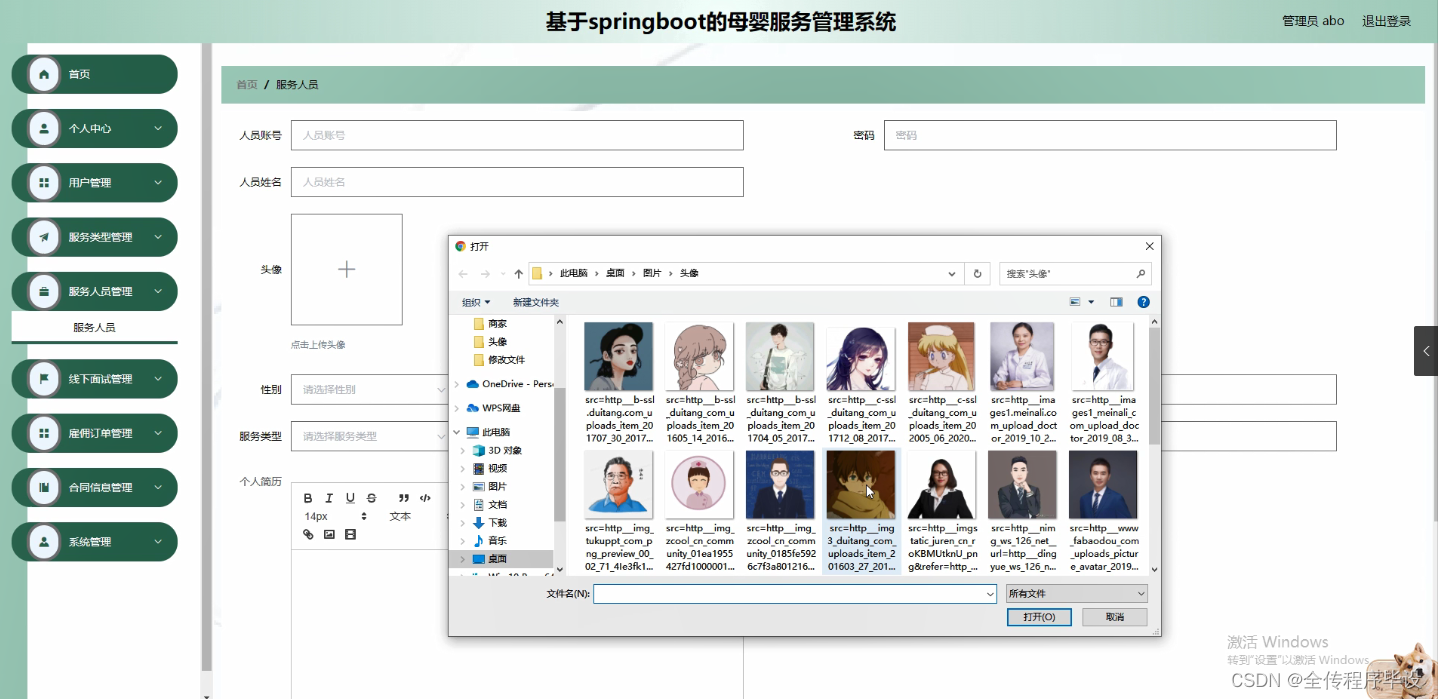1438x699 pixels.
Task: Toggle underline formatting in the editor
Action: coord(349,499)
